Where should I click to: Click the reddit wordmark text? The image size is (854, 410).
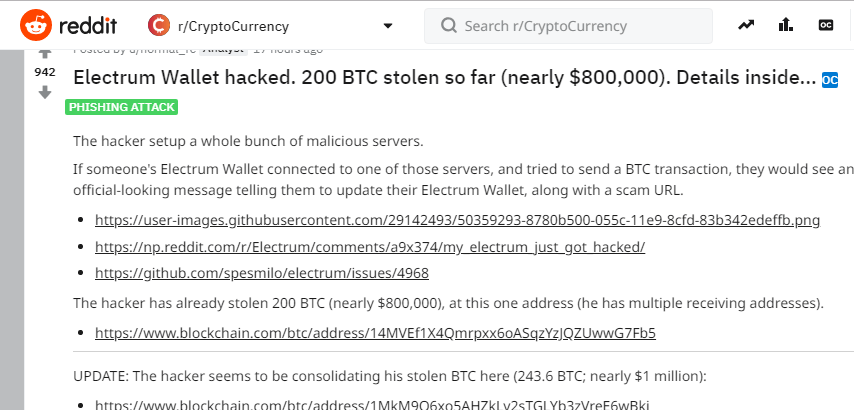[88, 26]
